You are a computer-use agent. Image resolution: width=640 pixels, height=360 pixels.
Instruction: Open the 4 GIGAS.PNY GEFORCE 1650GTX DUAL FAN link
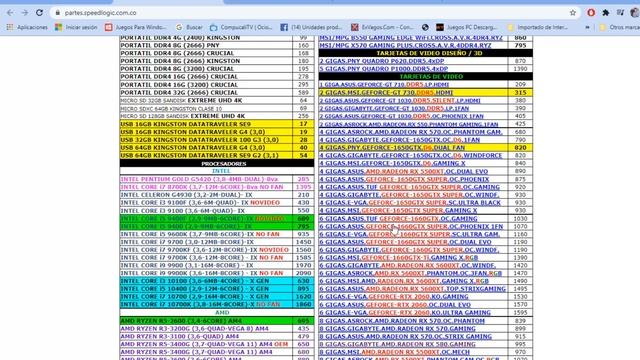(x=392, y=148)
